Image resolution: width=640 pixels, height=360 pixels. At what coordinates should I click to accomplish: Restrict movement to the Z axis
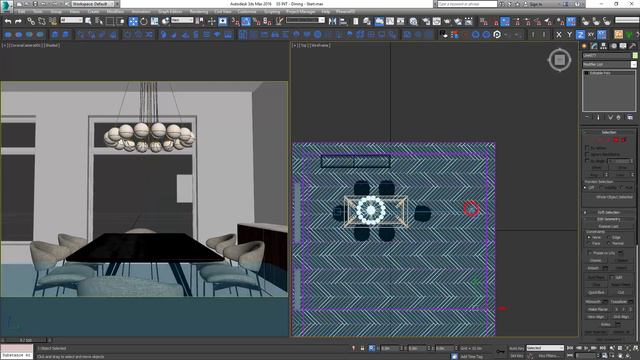coord(580,35)
